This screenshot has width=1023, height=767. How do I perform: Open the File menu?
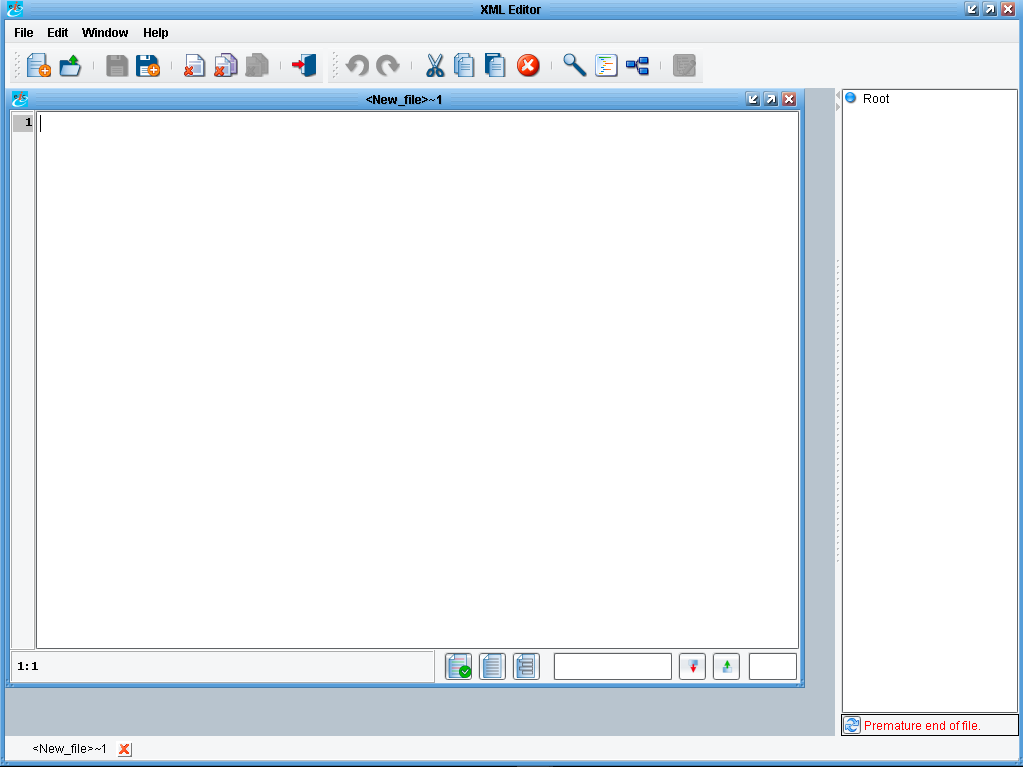click(x=23, y=33)
